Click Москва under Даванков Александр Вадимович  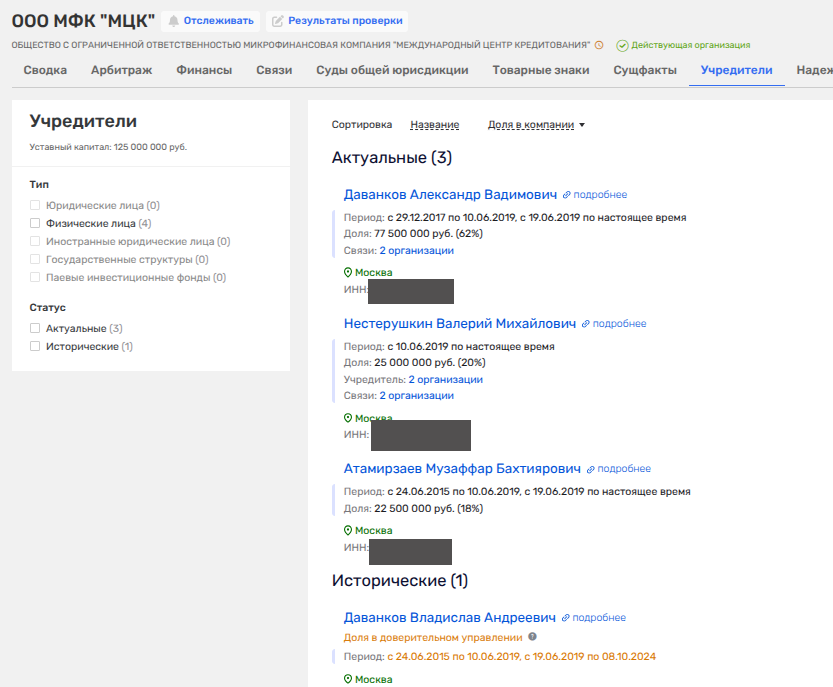(x=373, y=273)
